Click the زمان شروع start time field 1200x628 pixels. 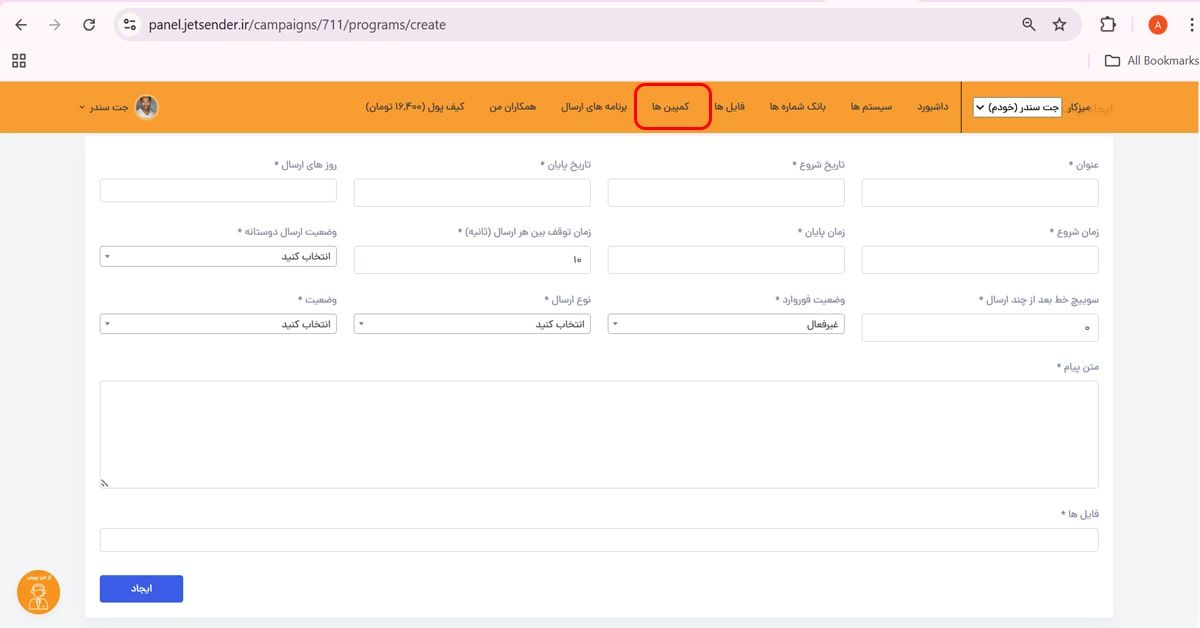(980, 260)
